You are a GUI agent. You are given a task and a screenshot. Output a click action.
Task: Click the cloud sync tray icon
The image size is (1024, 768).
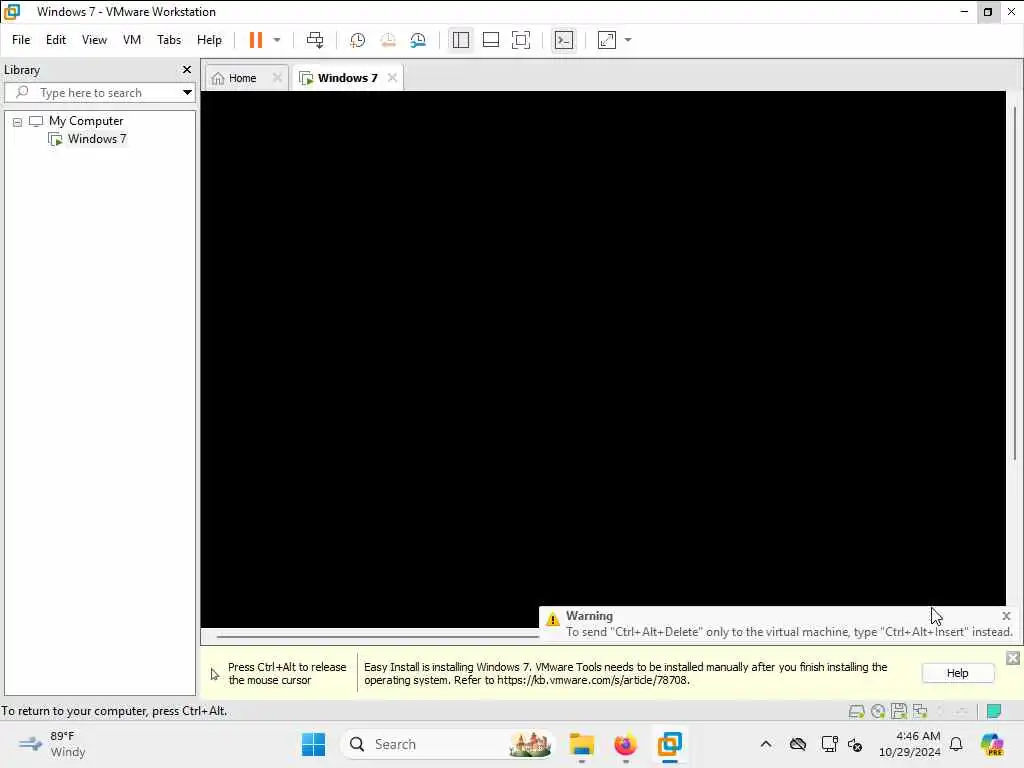[798, 744]
